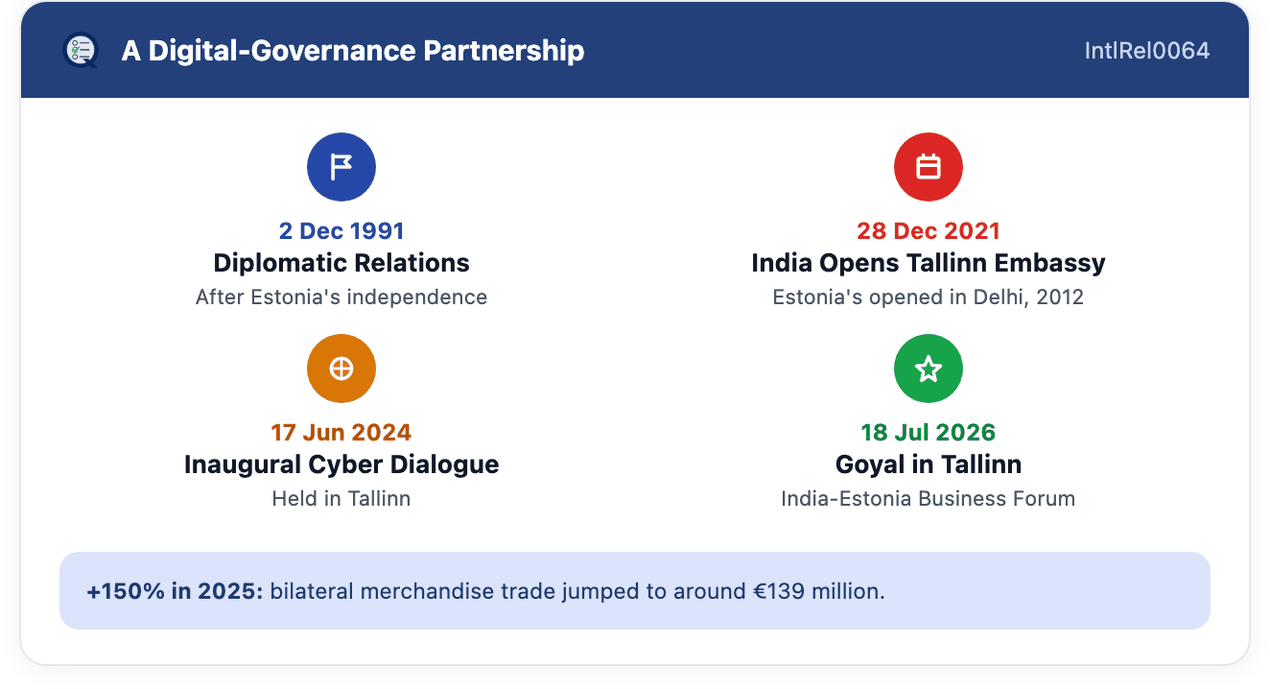Select the 18 Jul 2026 date
Screen dimensions: 1270x689
click(x=928, y=433)
